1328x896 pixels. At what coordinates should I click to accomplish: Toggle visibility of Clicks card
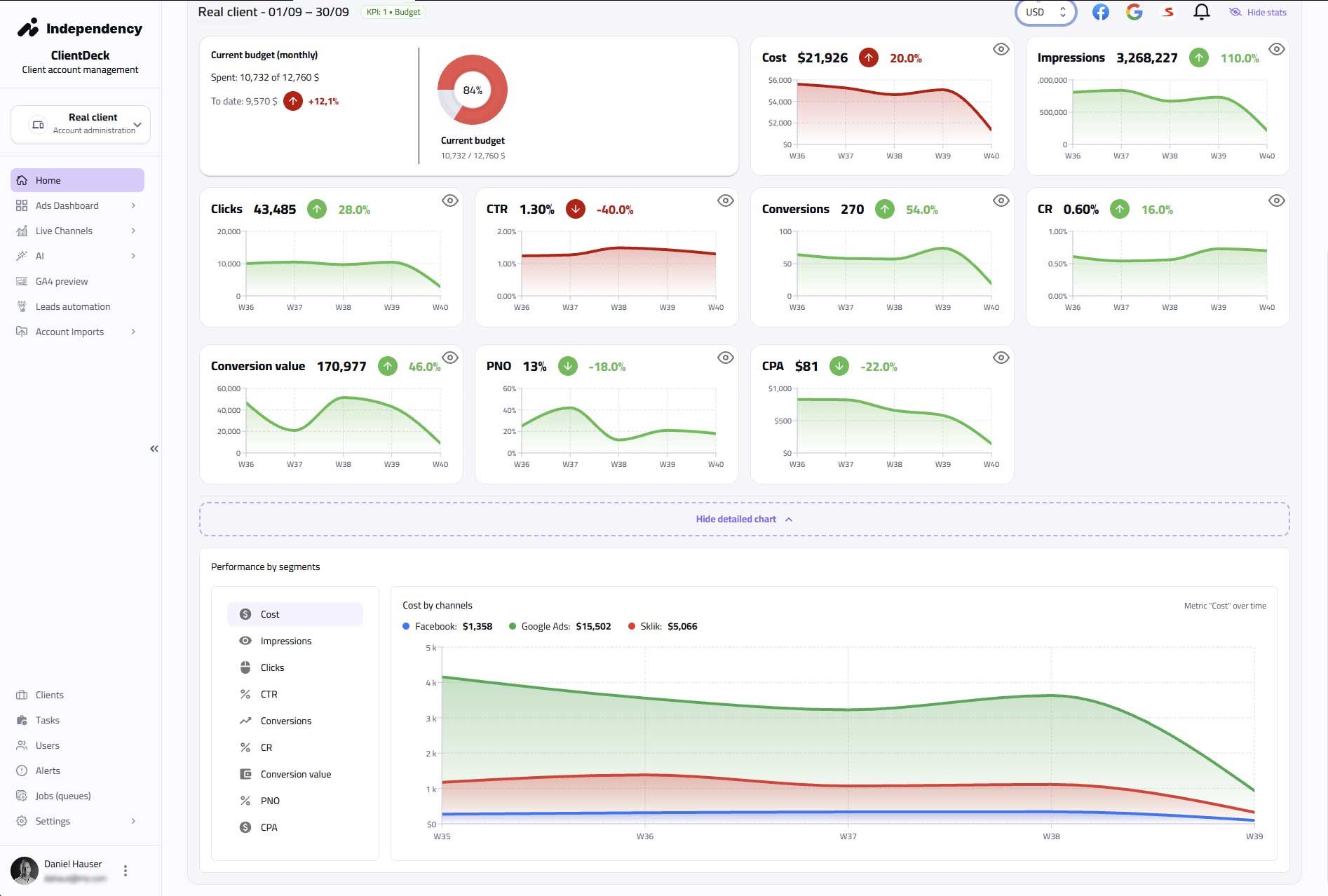(x=449, y=201)
